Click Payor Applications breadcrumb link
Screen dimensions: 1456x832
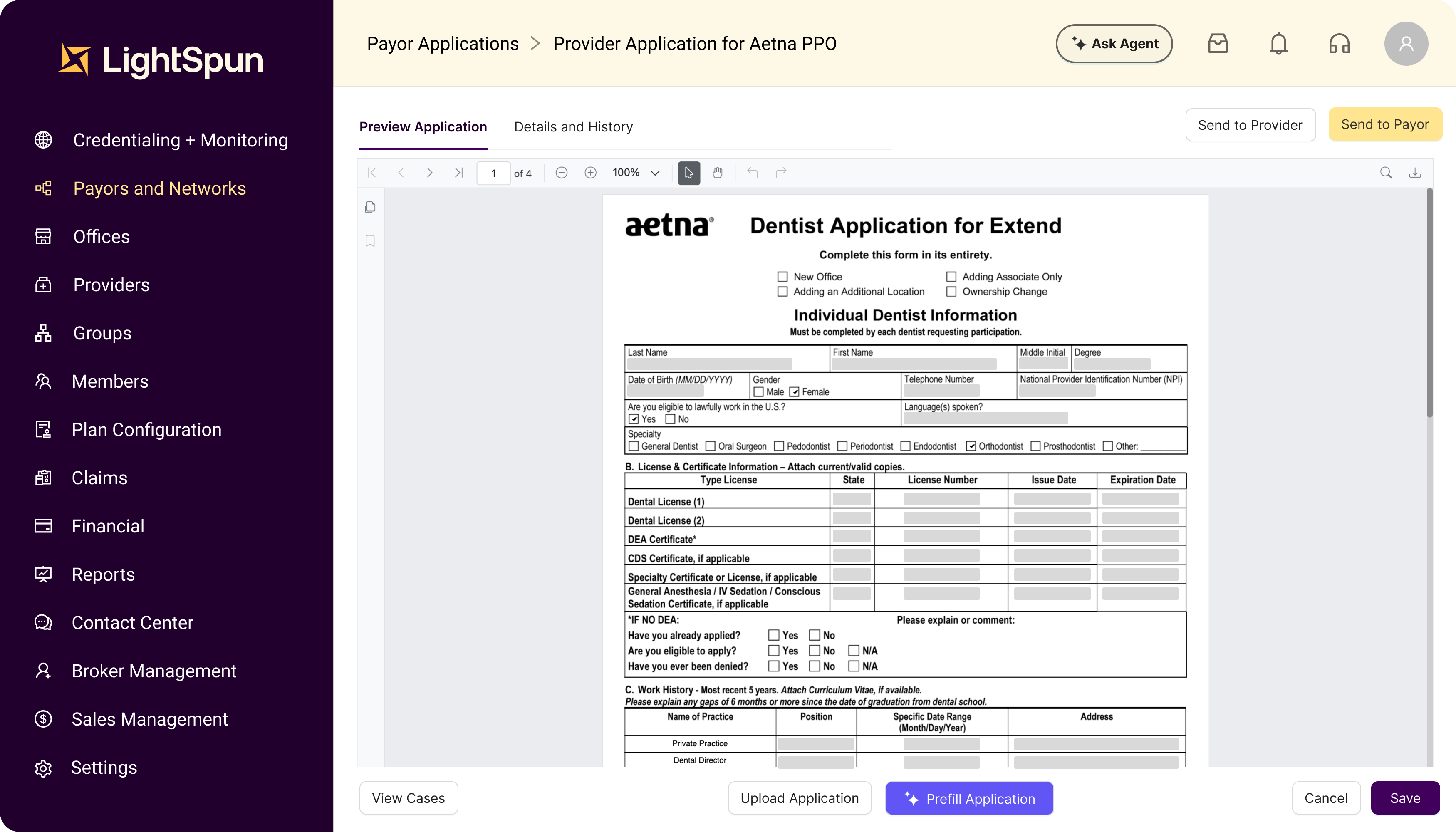[x=442, y=43]
